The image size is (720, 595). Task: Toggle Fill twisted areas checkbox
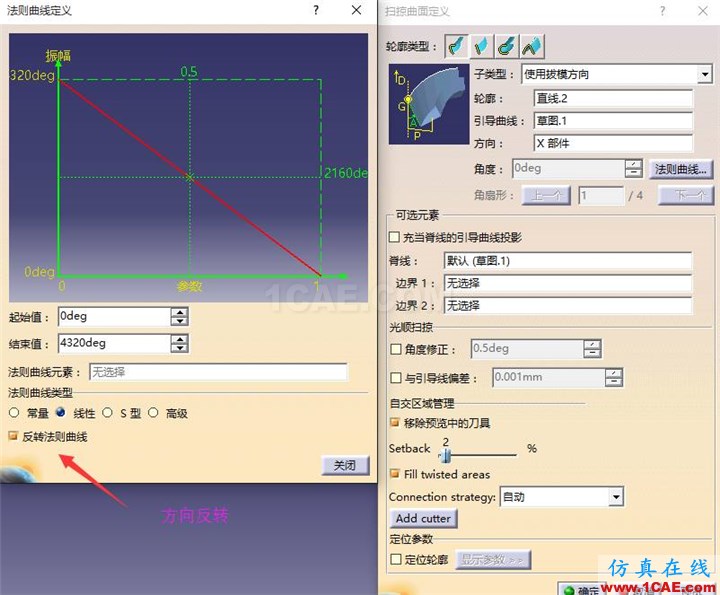pyautogui.click(x=394, y=473)
